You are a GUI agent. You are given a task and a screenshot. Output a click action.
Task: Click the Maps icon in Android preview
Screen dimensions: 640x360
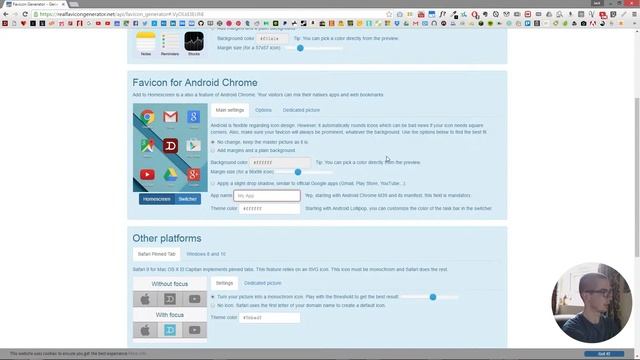148,146
